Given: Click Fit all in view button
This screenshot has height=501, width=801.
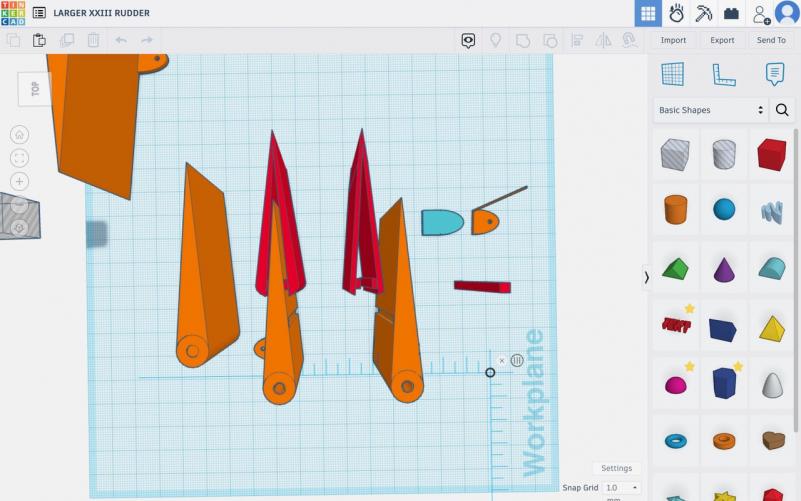Looking at the screenshot, I should [20, 158].
